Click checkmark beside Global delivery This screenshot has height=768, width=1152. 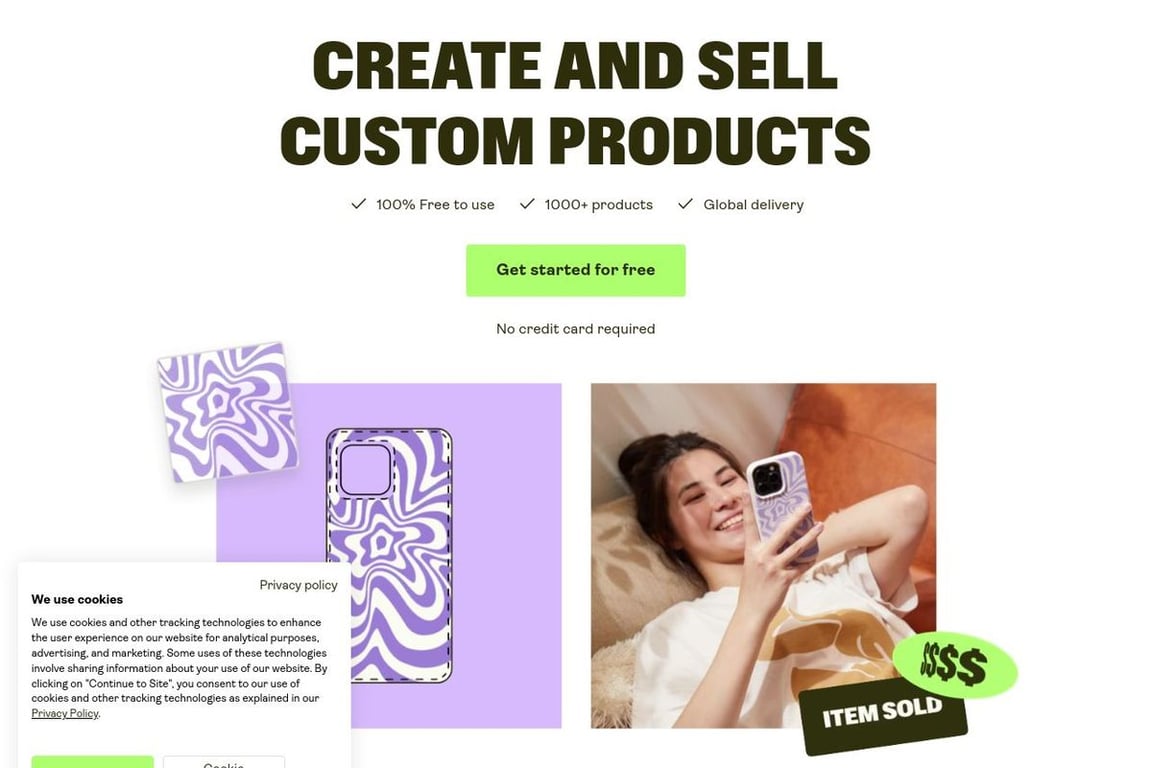685,204
